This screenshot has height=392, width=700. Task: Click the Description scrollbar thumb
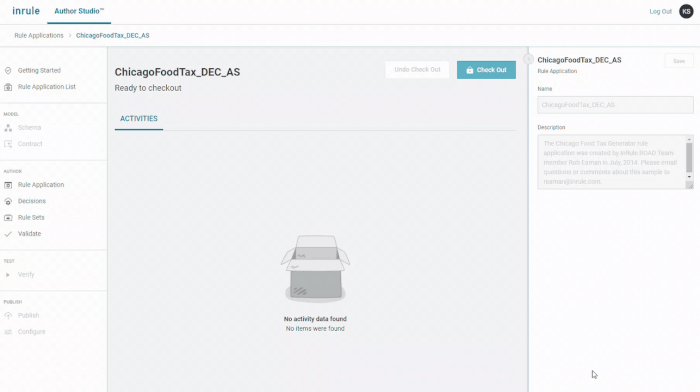point(689,157)
